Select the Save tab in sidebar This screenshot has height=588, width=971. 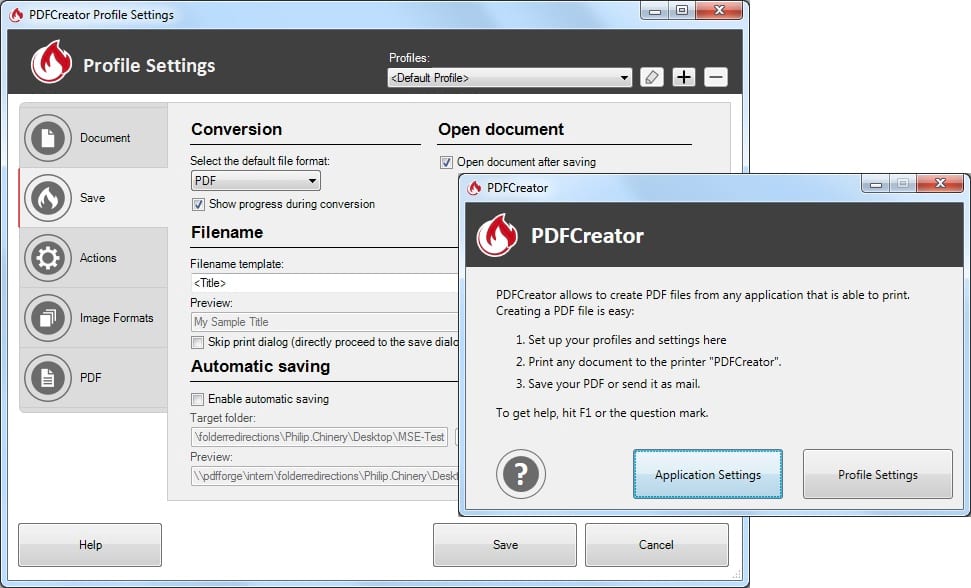click(x=94, y=197)
